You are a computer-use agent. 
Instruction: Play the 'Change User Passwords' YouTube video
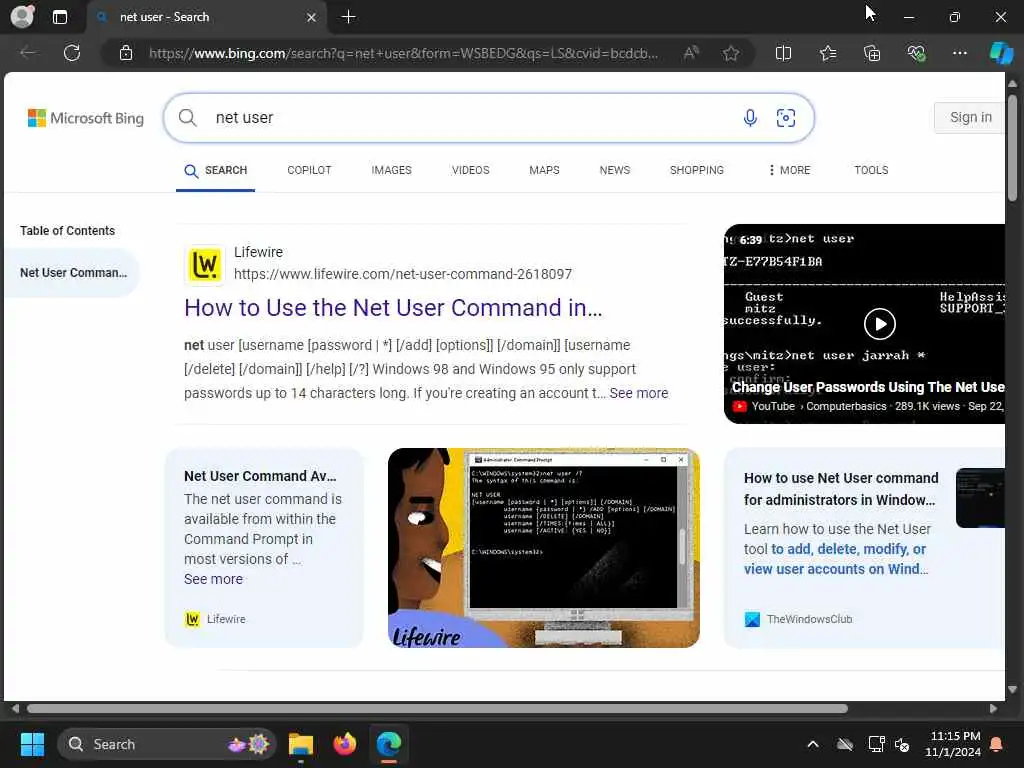879,323
